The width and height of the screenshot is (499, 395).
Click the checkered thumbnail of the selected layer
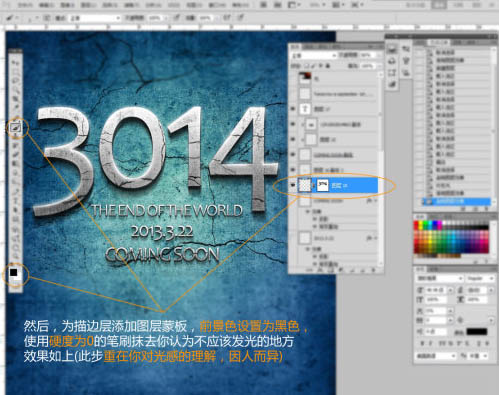[305, 185]
